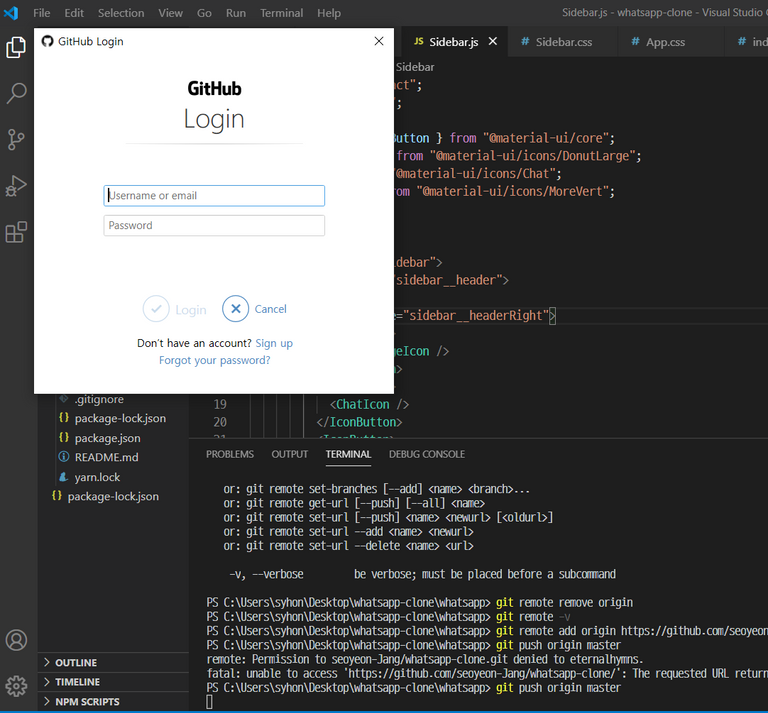Follow the Forgot your password link

[x=215, y=360]
